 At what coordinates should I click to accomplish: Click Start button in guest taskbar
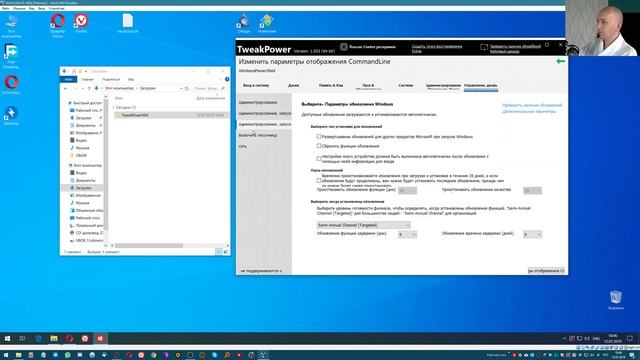pos(7,338)
